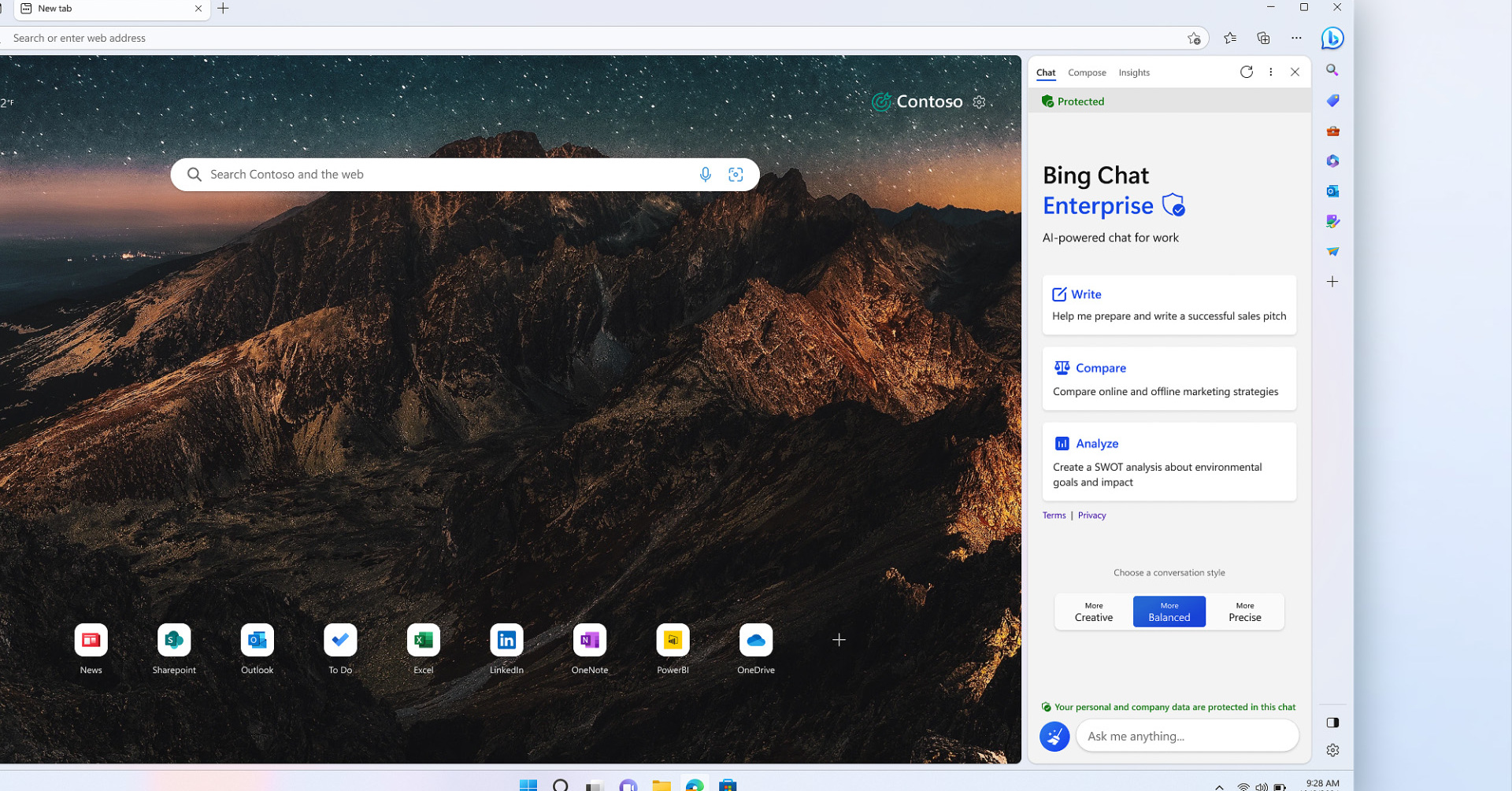Screen dimensions: 1512x791
Task: Open Wi-Fi network tray icon
Action: click(x=1243, y=786)
